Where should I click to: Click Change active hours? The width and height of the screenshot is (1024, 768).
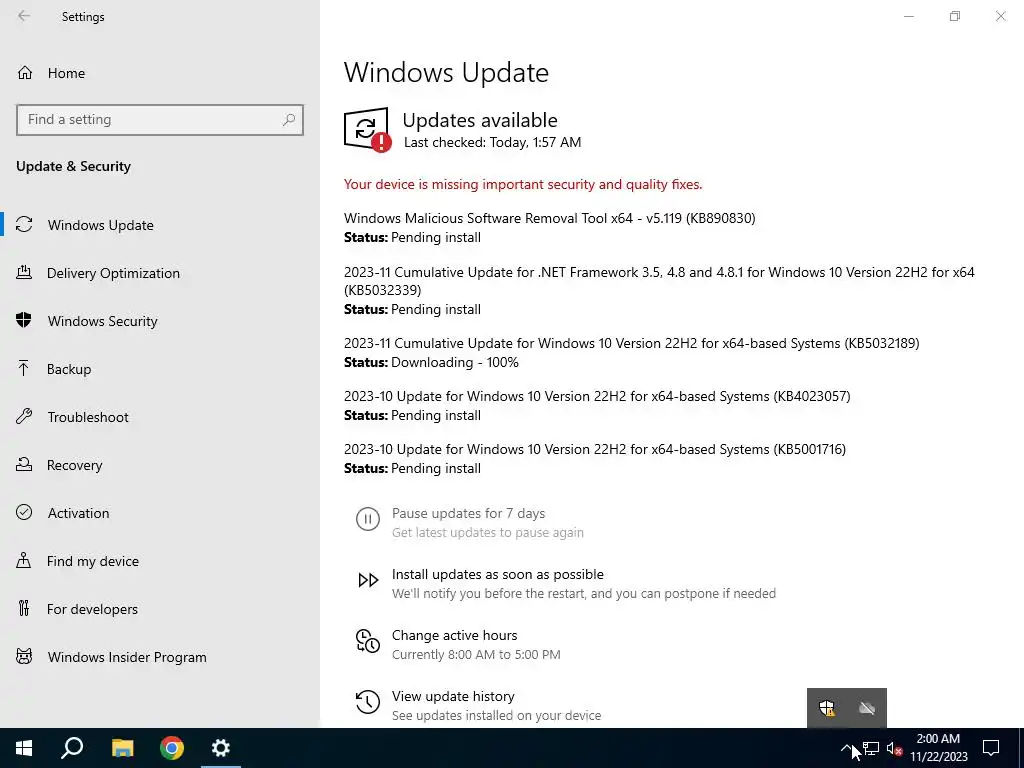tap(455, 635)
